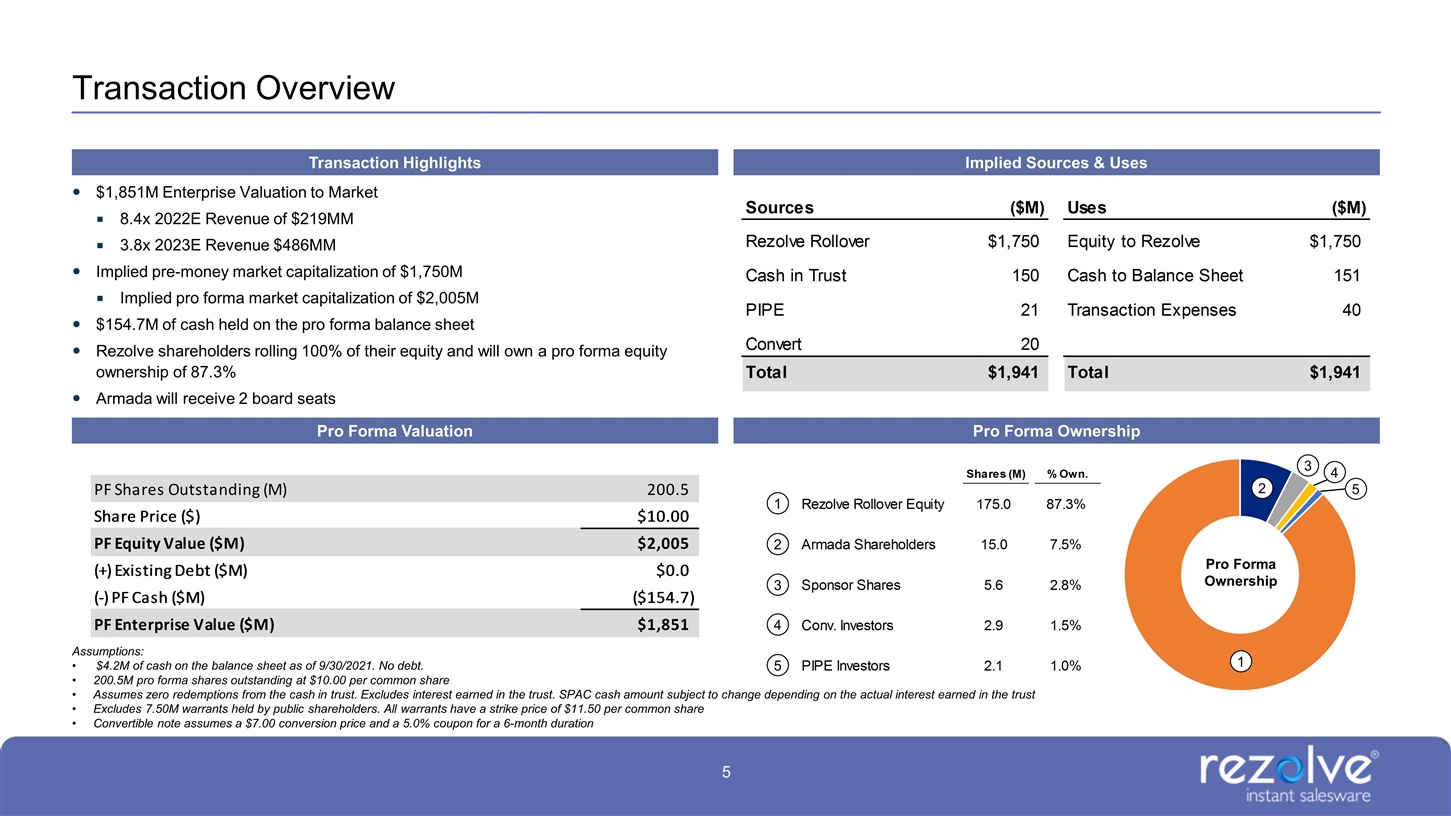The width and height of the screenshot is (1451, 816).
Task: Click circled number 5 beside PIPE Investors
Action: point(779,665)
